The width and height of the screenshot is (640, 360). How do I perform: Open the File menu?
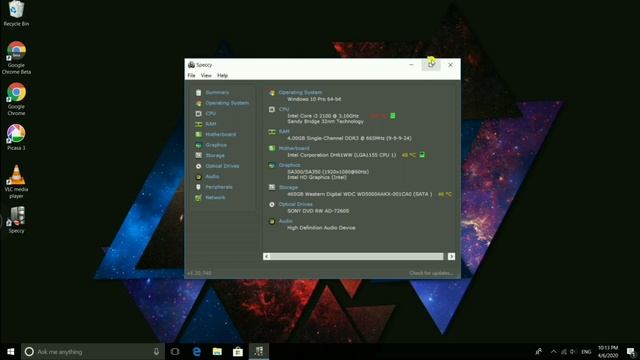[191, 76]
